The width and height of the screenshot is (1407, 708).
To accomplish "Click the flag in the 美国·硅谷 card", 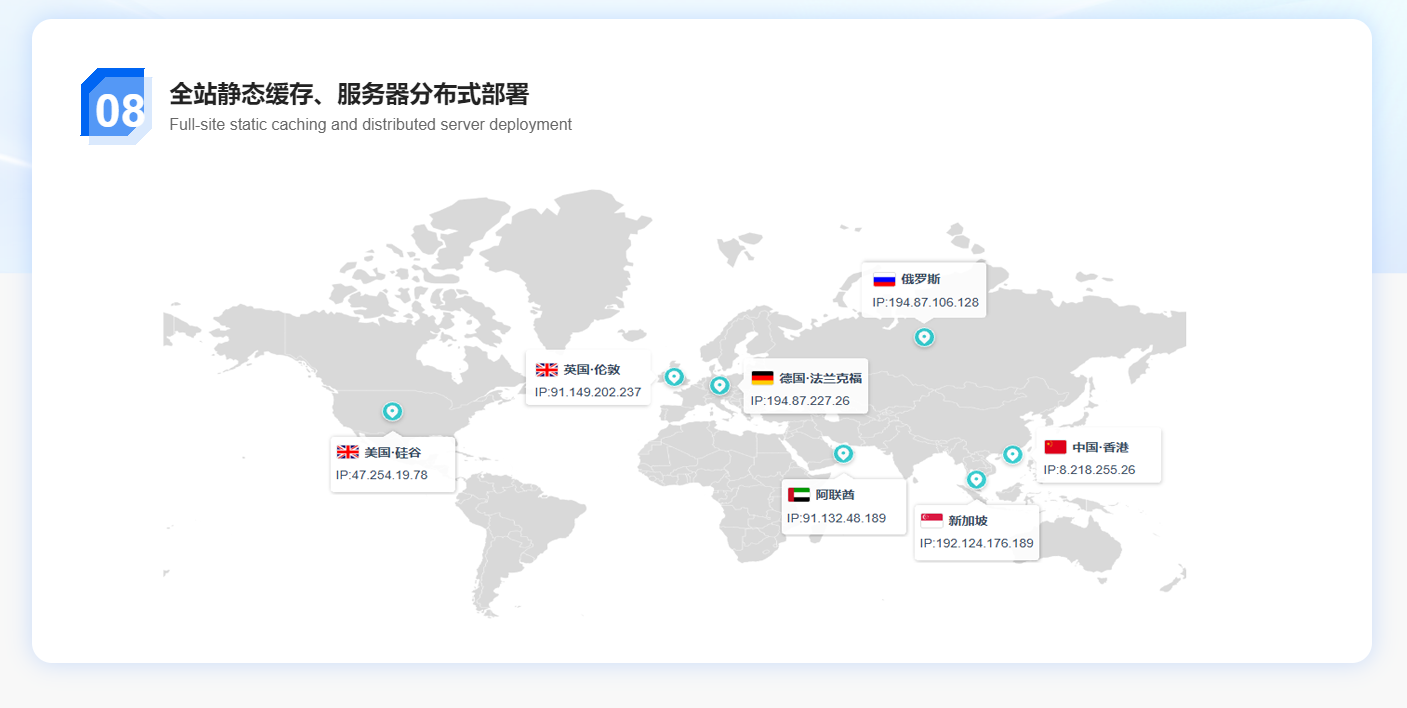I will pos(347,453).
